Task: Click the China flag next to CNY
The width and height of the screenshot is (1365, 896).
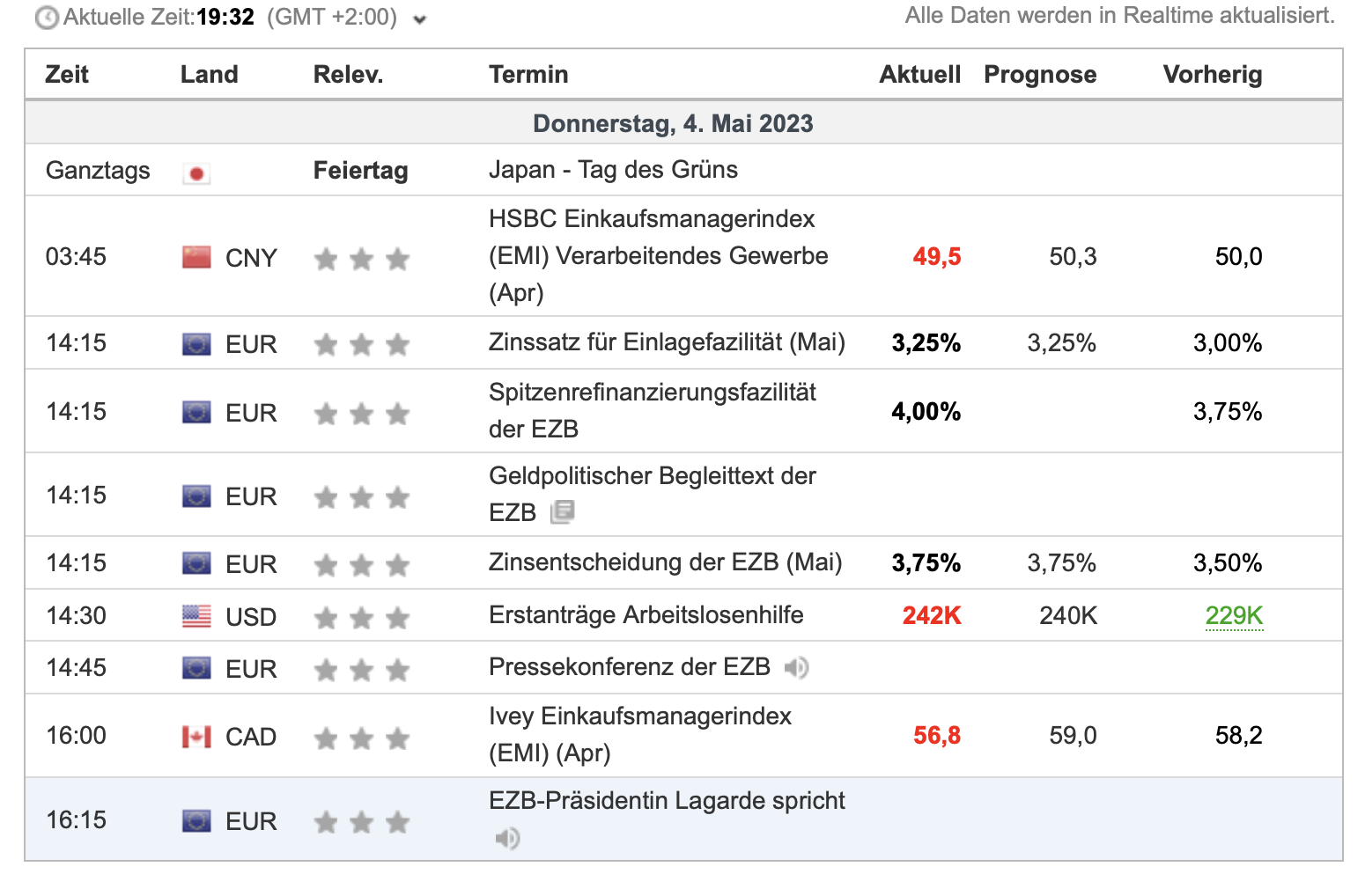Action: [x=196, y=256]
